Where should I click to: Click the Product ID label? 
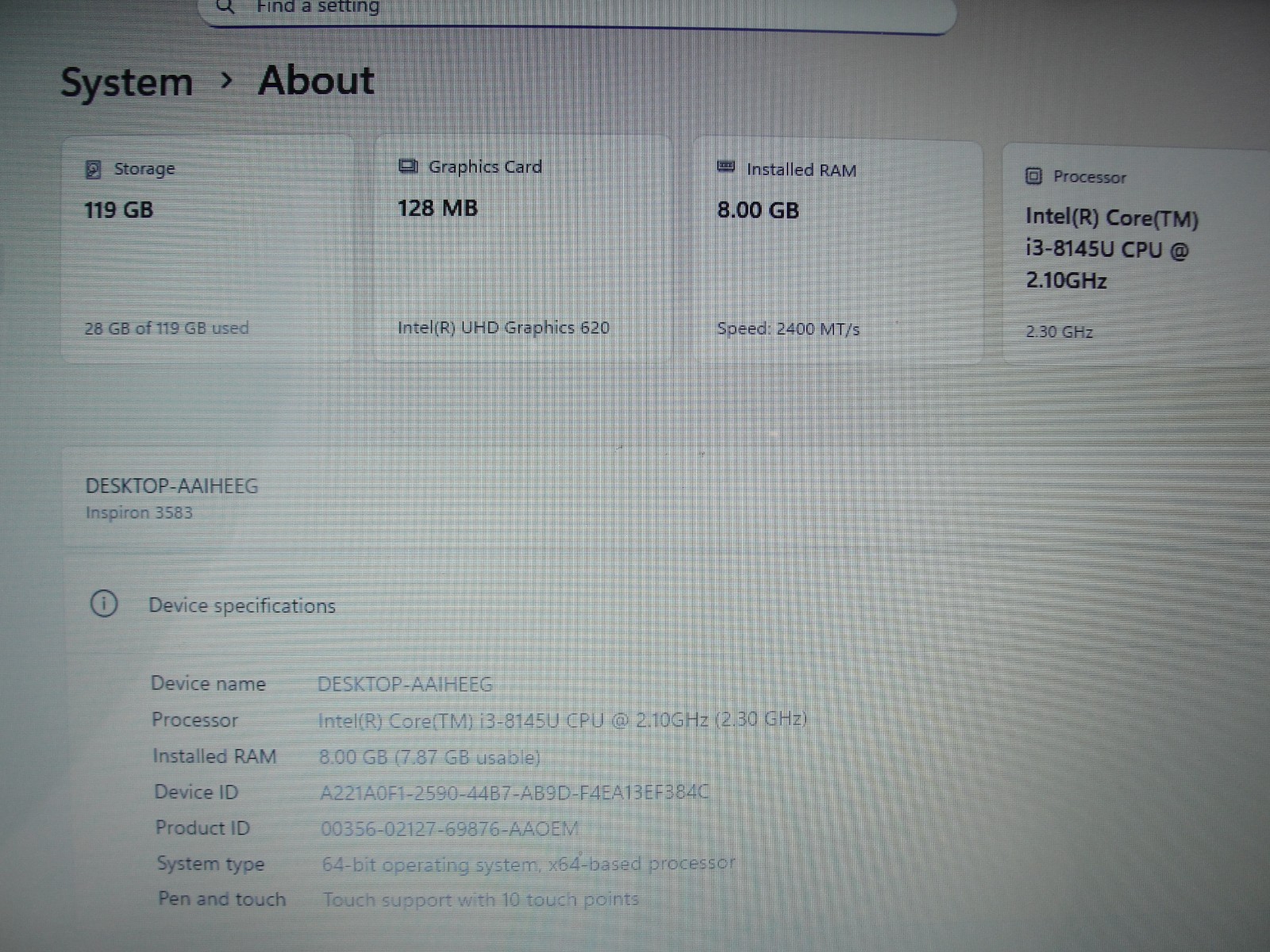(202, 827)
